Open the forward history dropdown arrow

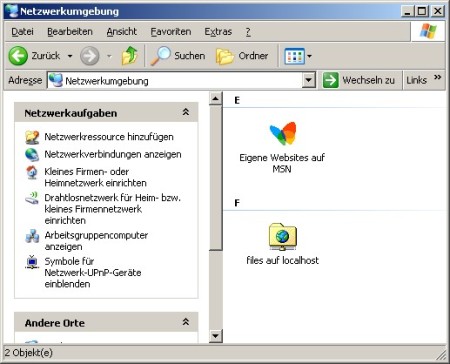109,56
